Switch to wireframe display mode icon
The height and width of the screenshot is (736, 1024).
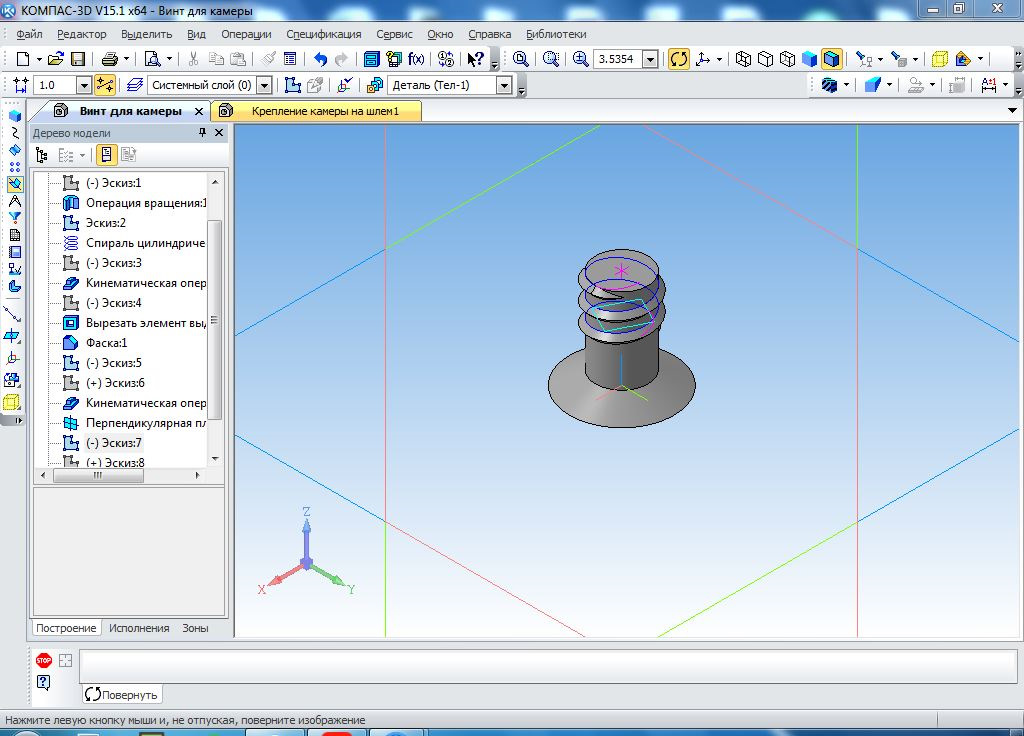(743, 59)
